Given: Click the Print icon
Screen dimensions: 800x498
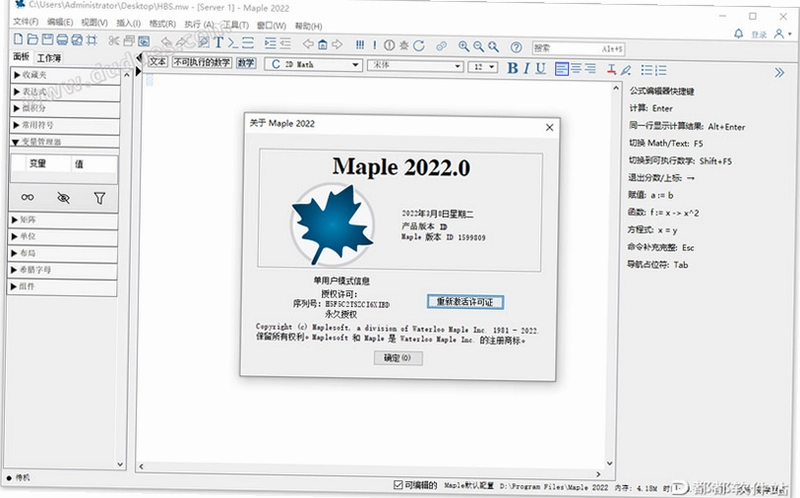Looking at the screenshot, I should coord(62,40).
